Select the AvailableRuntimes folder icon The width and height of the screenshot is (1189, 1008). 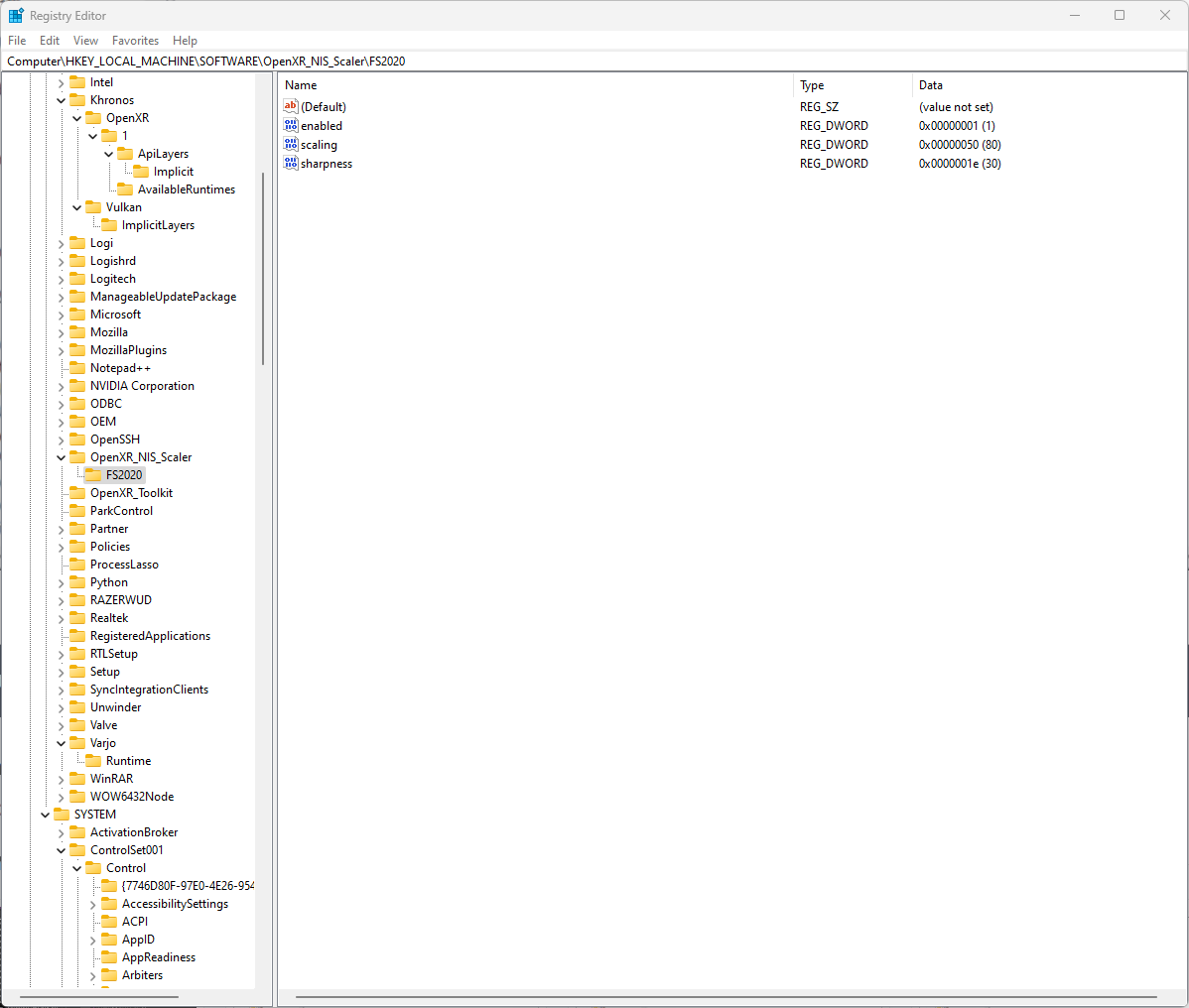coord(125,189)
